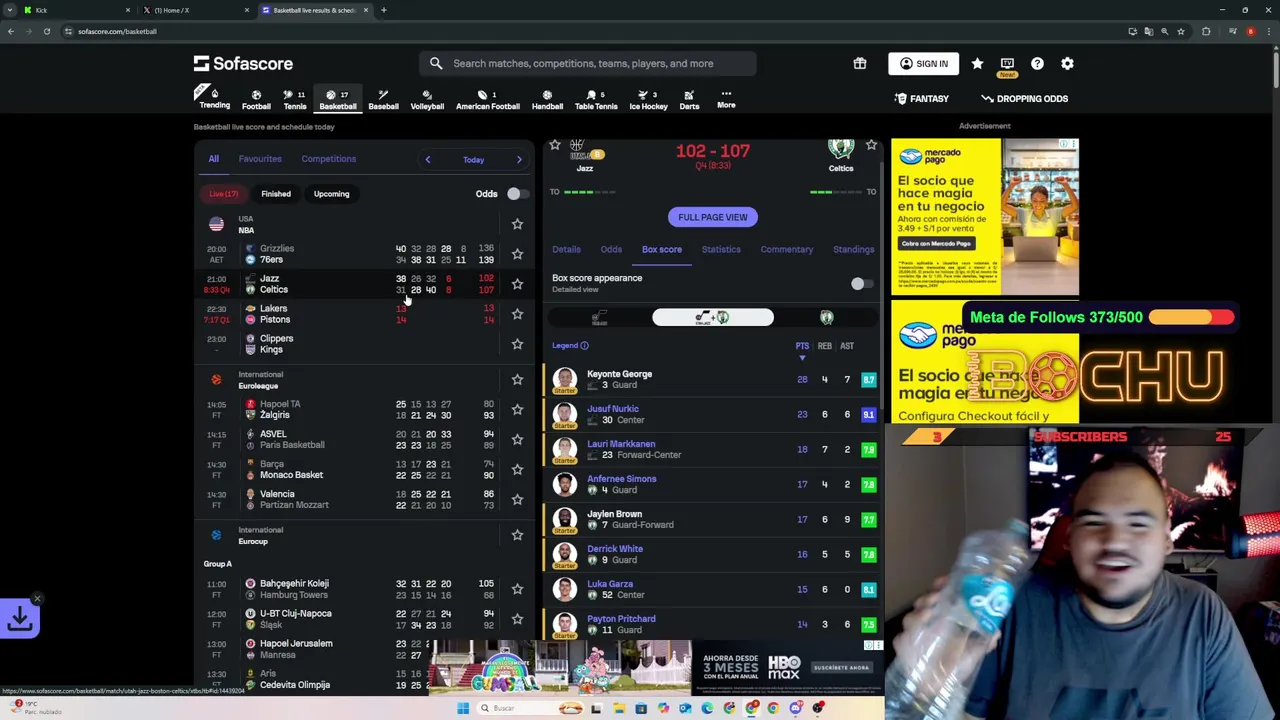Switch to Favourites tab
Screen dimensions: 1280x720
click(x=260, y=159)
